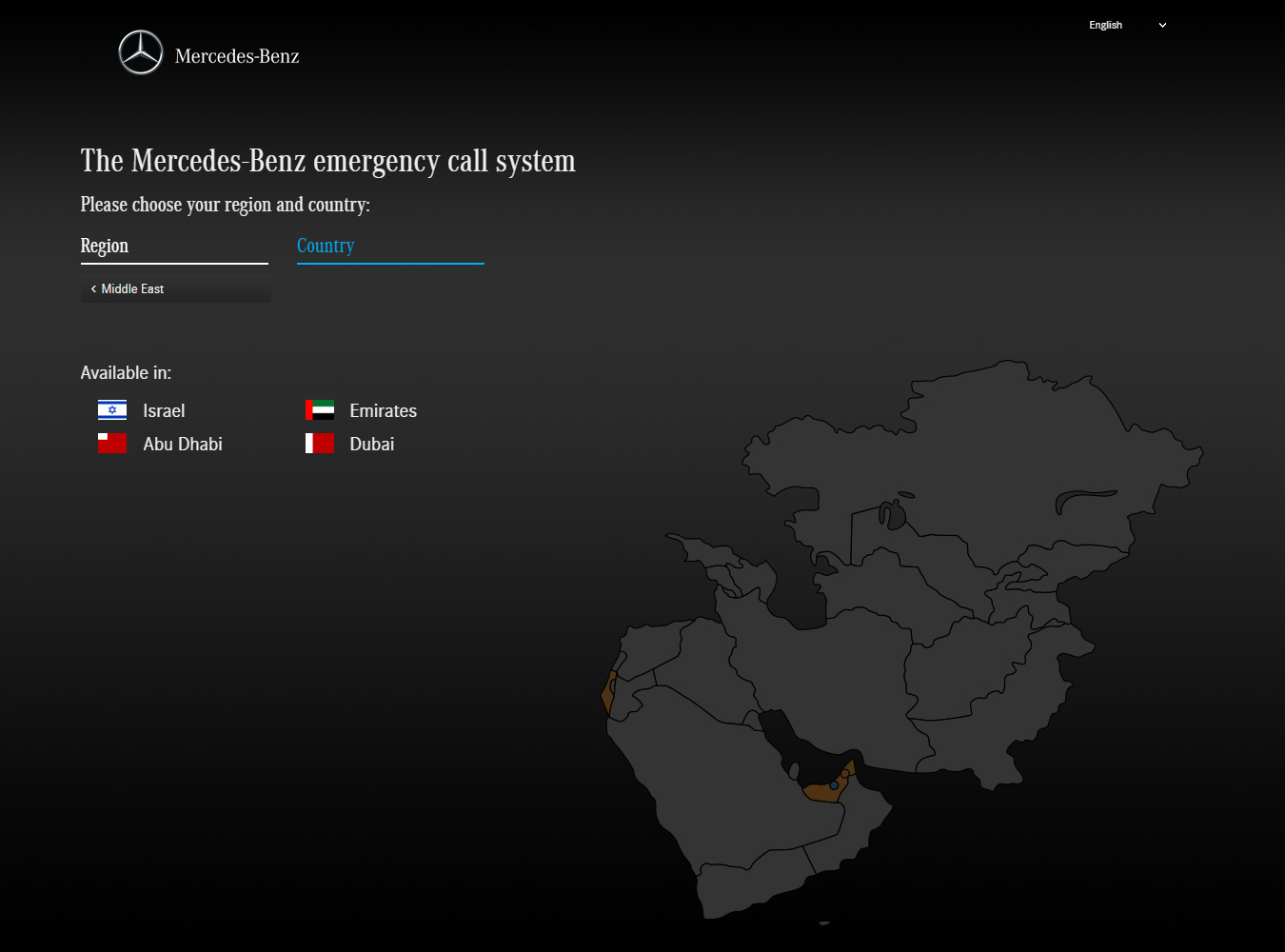The height and width of the screenshot is (952, 1285).
Task: Click the Israel flag icon
Action: point(112,410)
